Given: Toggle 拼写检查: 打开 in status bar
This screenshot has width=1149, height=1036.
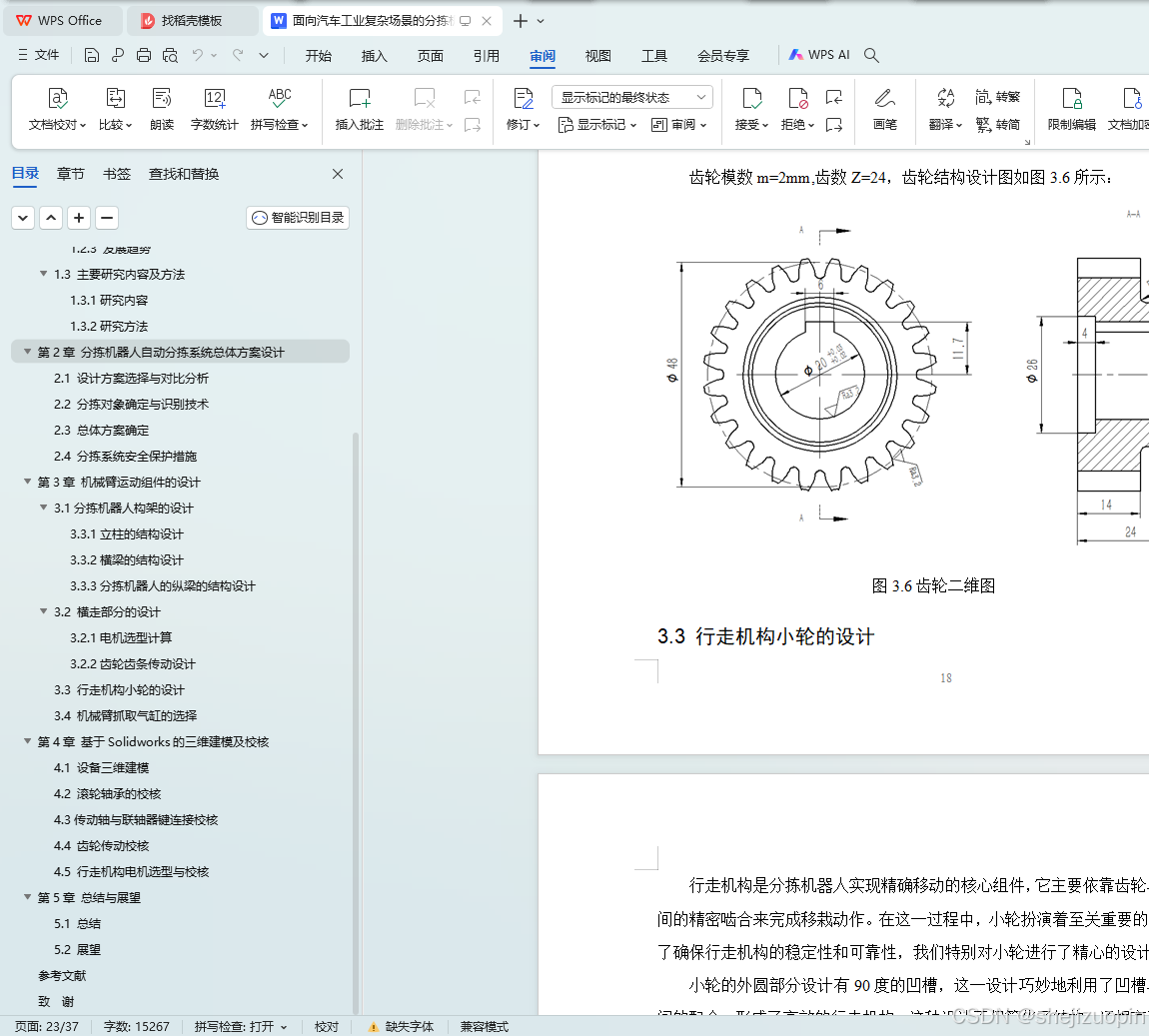Looking at the screenshot, I should (241, 1026).
